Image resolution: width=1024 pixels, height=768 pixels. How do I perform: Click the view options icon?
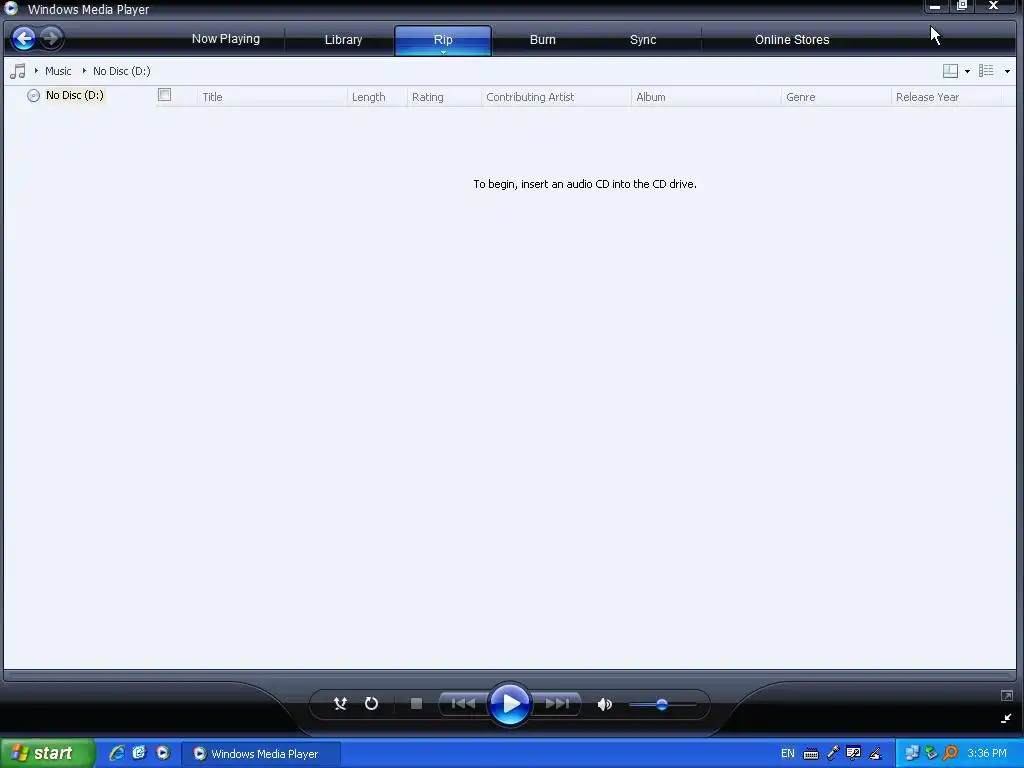[986, 71]
